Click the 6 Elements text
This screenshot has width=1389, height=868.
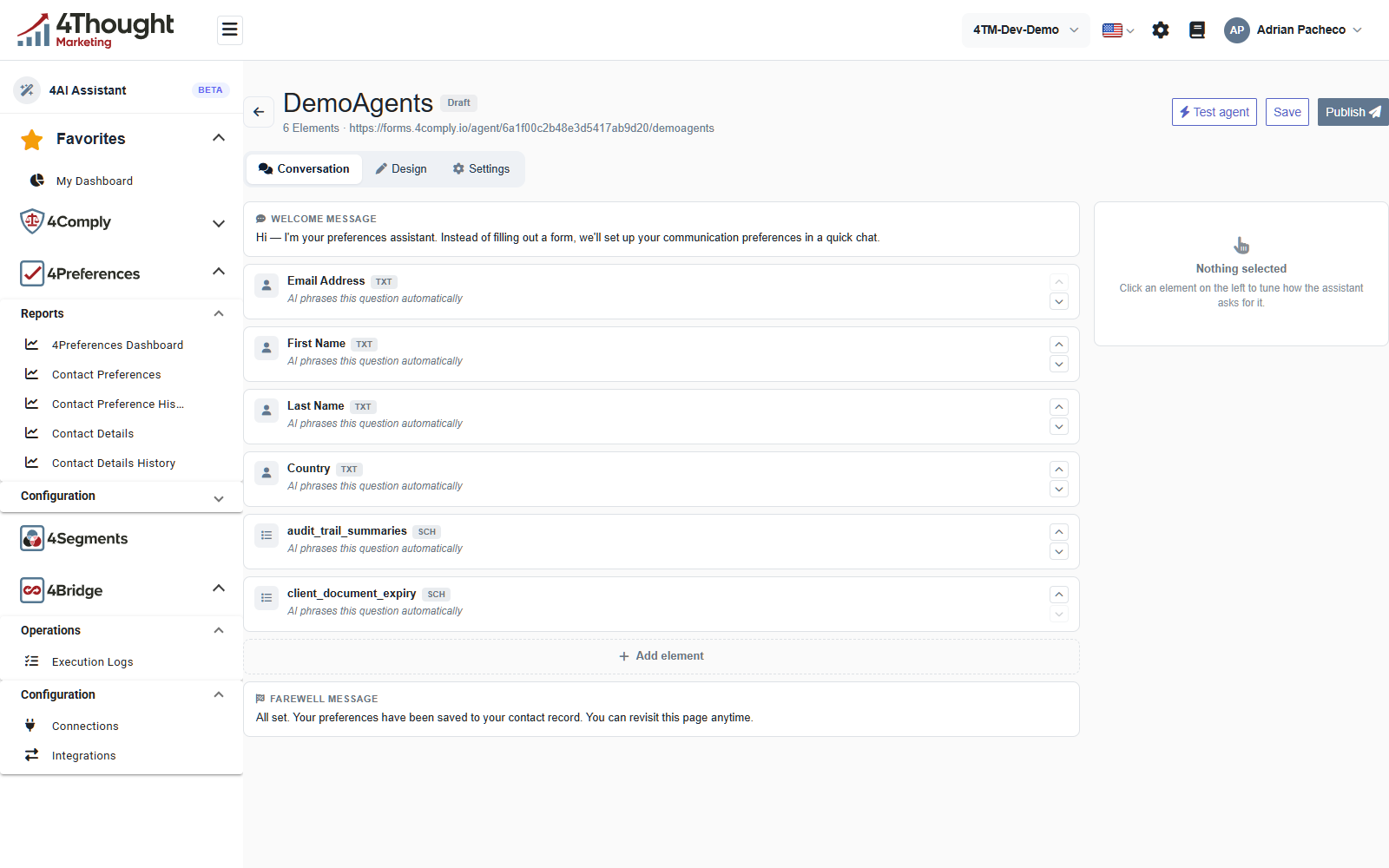pyautogui.click(x=311, y=128)
